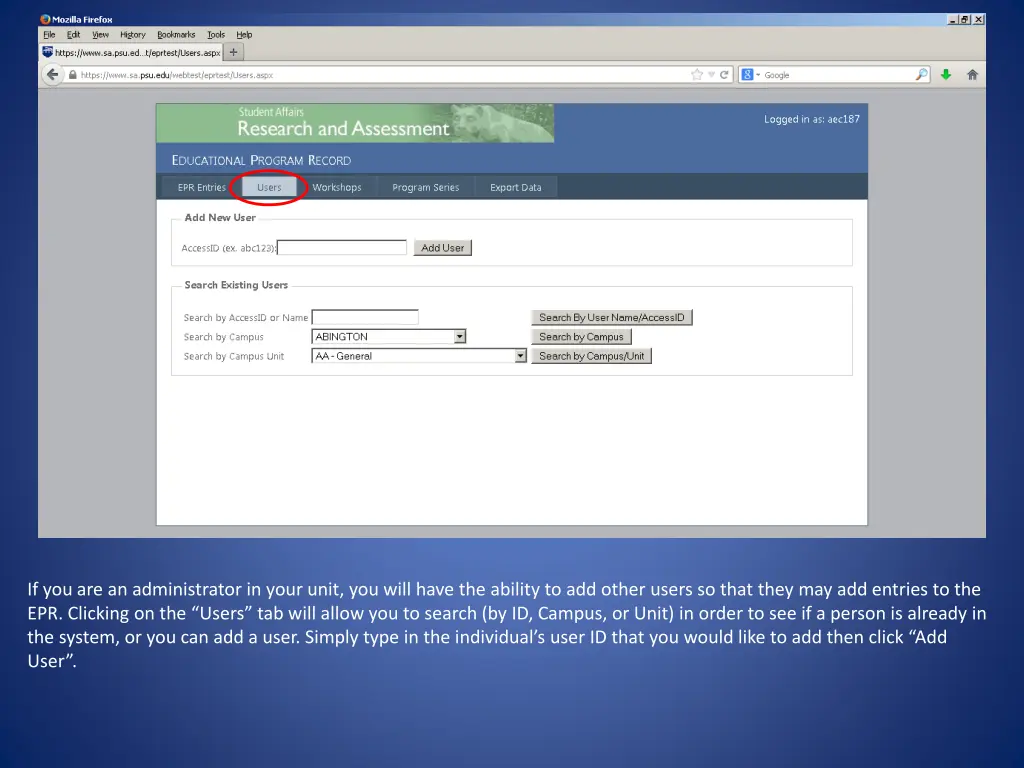Select the Users.aspx browser tab
Screen dimensions: 1024x768
(131, 52)
